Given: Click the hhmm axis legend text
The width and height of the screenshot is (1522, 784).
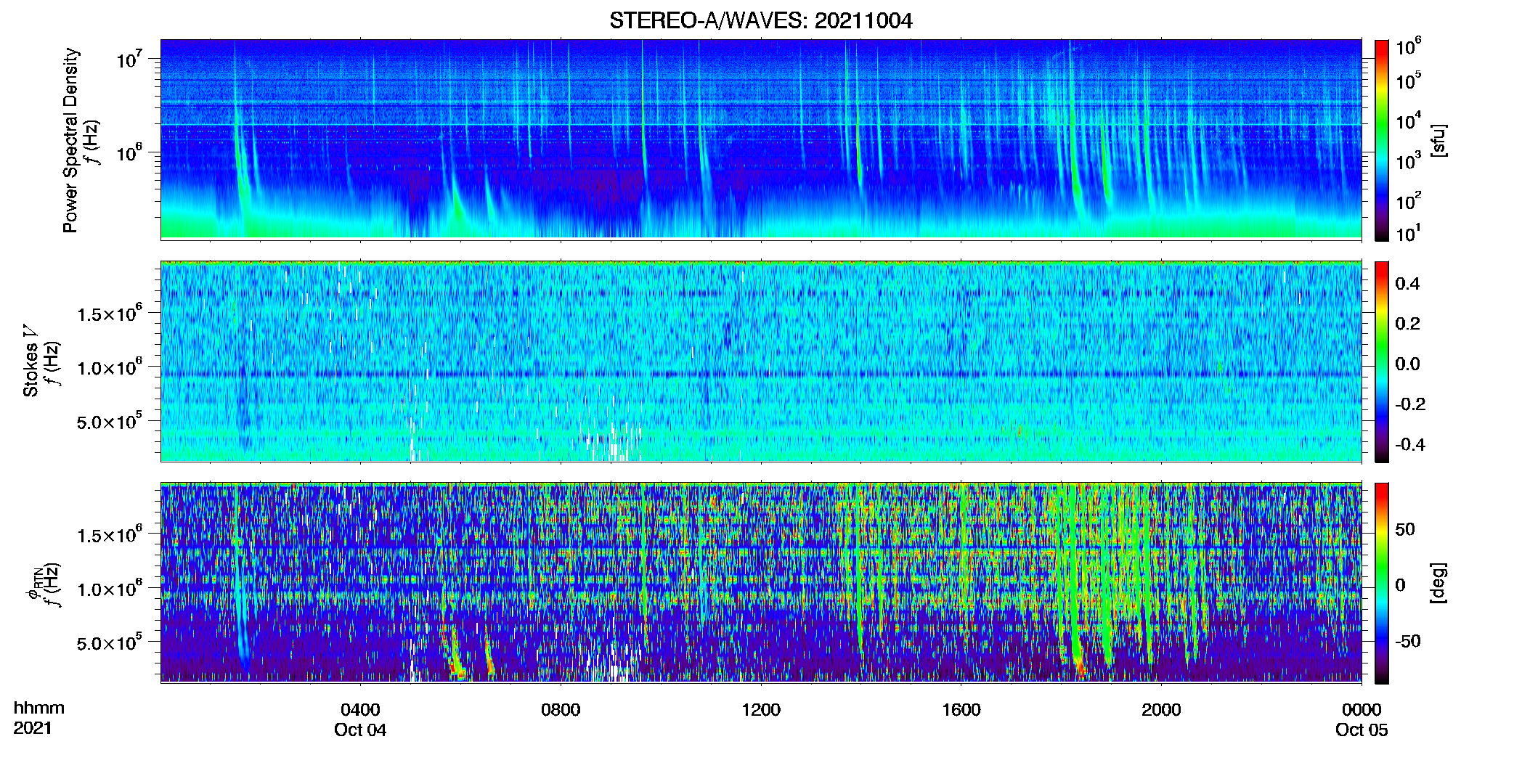Looking at the screenshot, I should [39, 709].
